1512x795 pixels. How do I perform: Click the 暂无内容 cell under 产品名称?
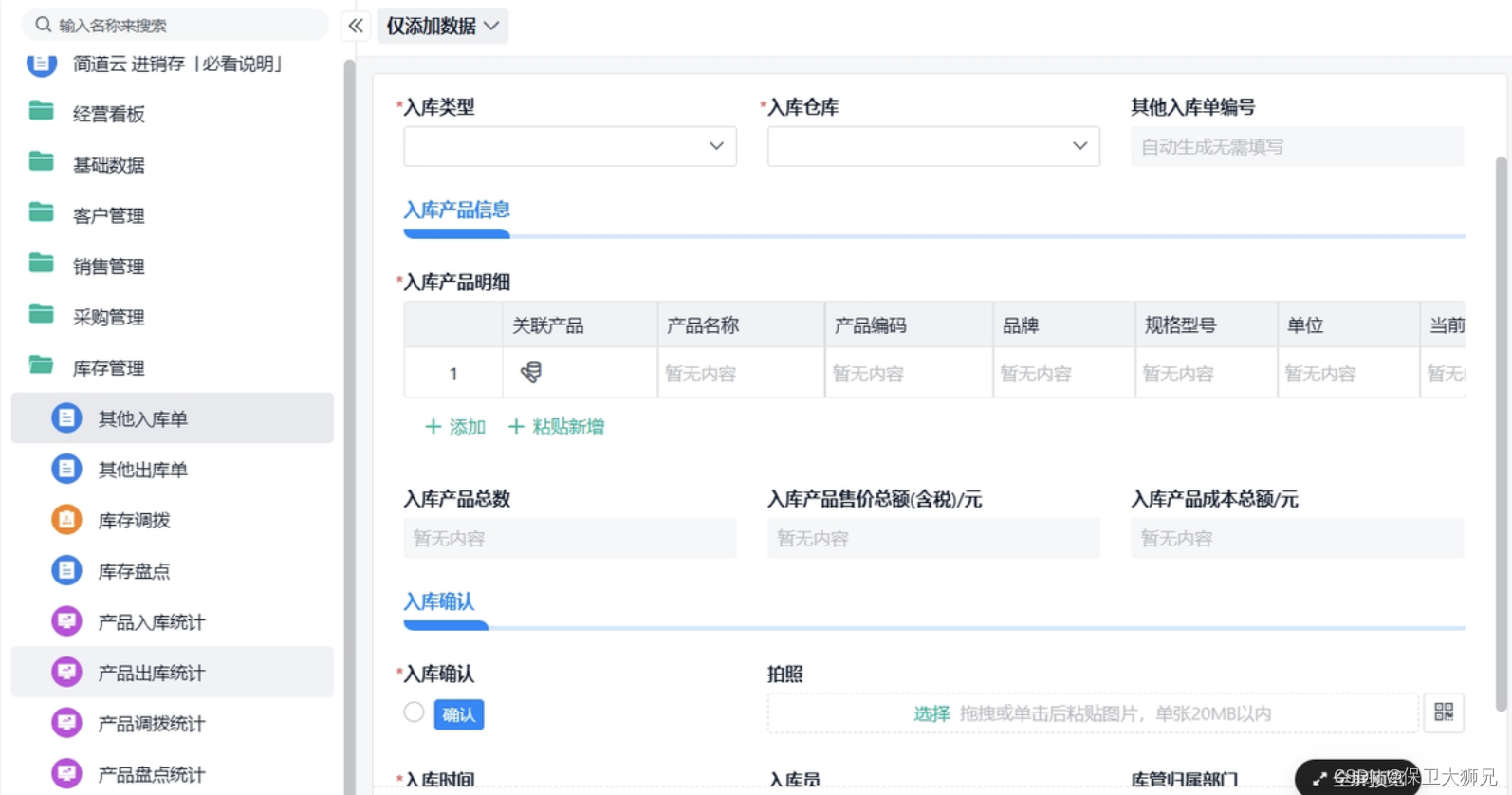[x=742, y=373]
